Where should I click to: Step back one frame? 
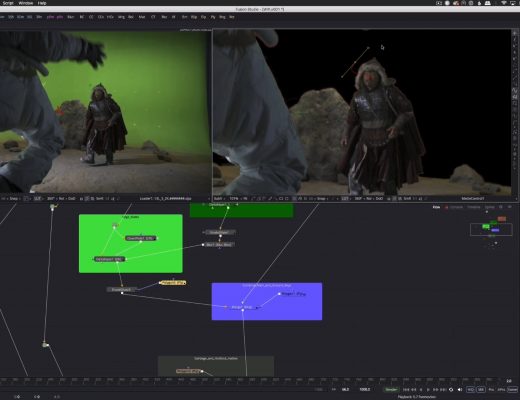pyautogui.click(x=414, y=389)
